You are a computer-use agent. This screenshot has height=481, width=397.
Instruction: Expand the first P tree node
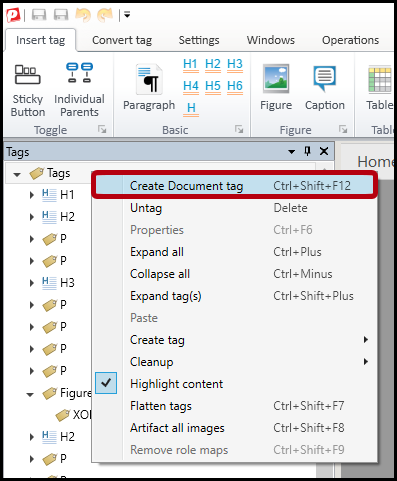pyautogui.click(x=32, y=239)
